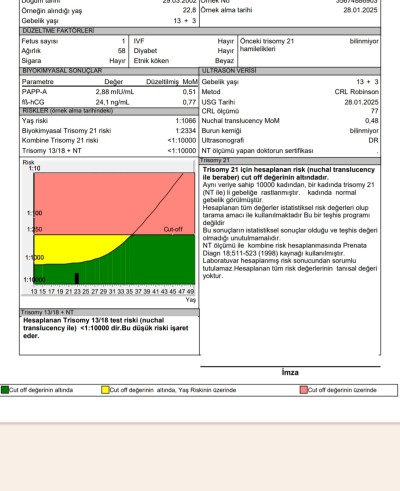This screenshot has width=400, height=491.
Task: Select age risk value '1:1066'
Action: tap(186, 121)
